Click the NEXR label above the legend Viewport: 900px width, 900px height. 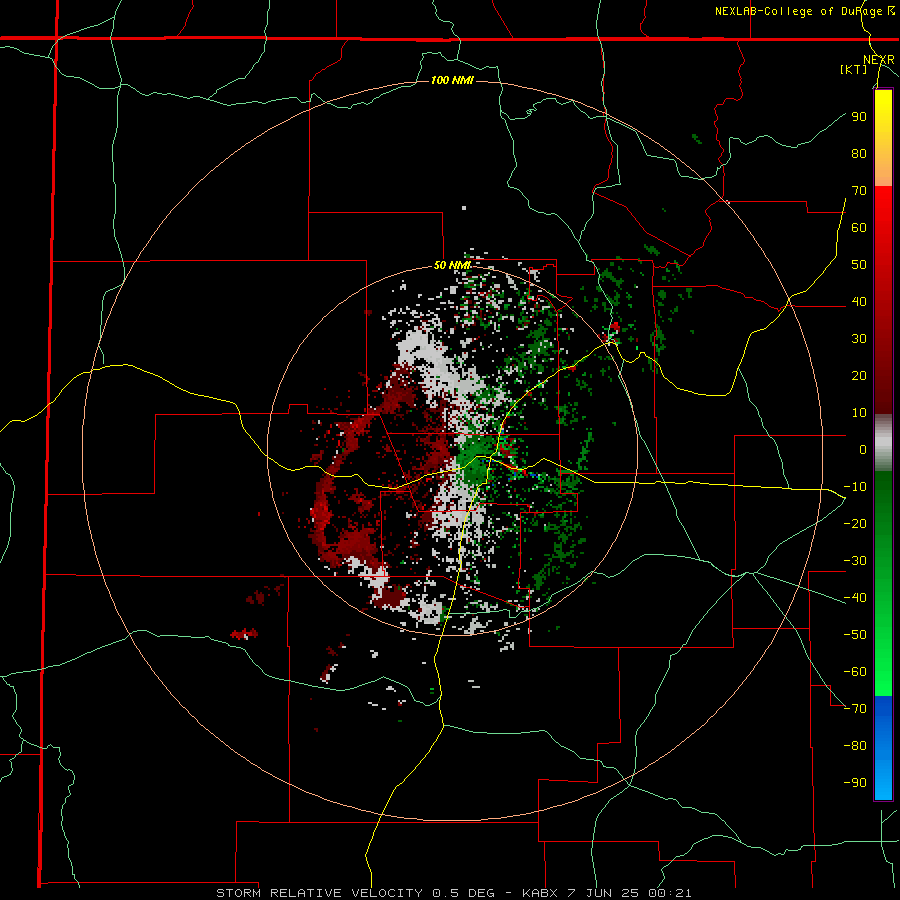(x=878, y=60)
